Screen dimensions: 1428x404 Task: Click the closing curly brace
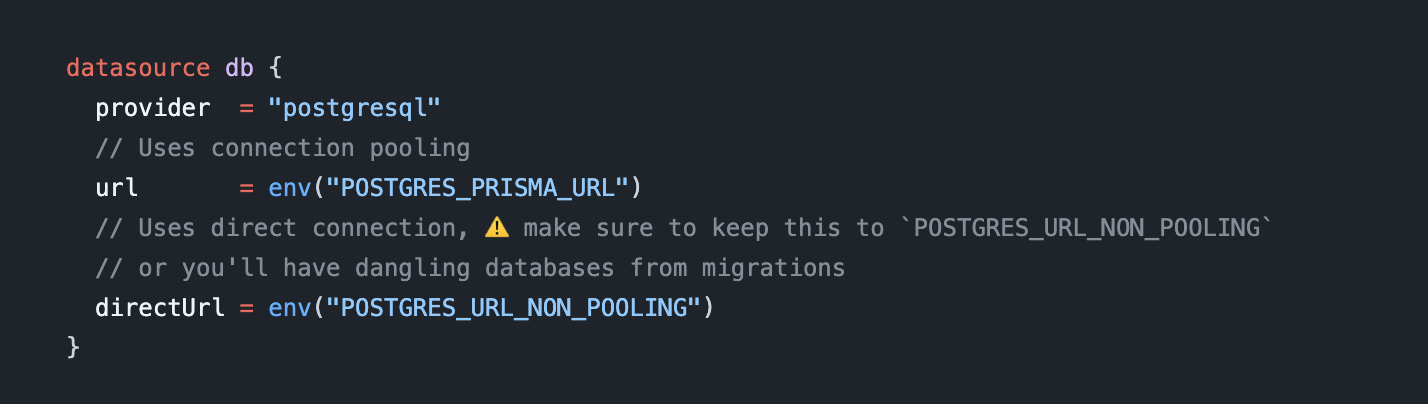click(x=73, y=348)
